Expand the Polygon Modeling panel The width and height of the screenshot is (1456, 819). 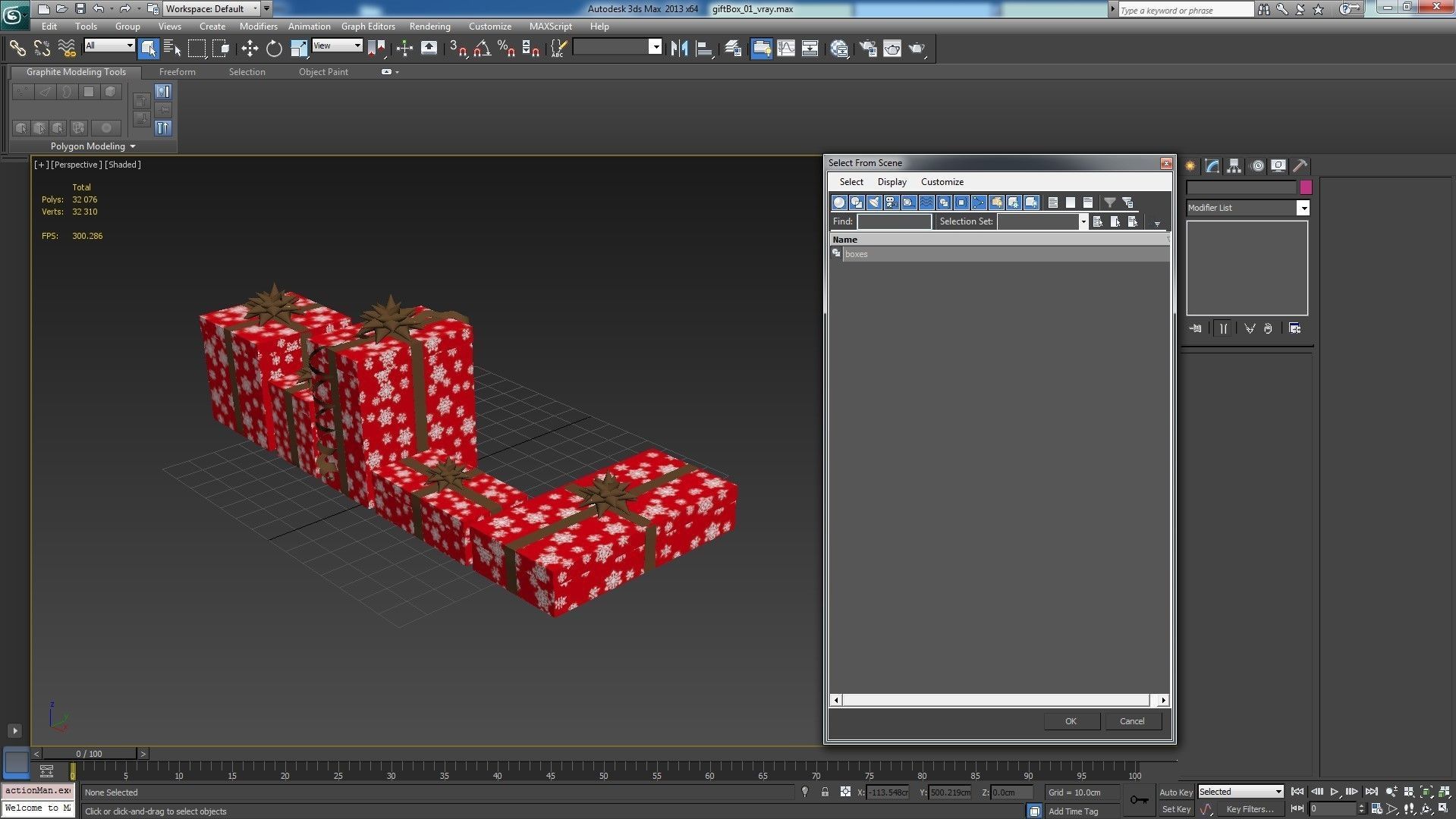(x=93, y=146)
